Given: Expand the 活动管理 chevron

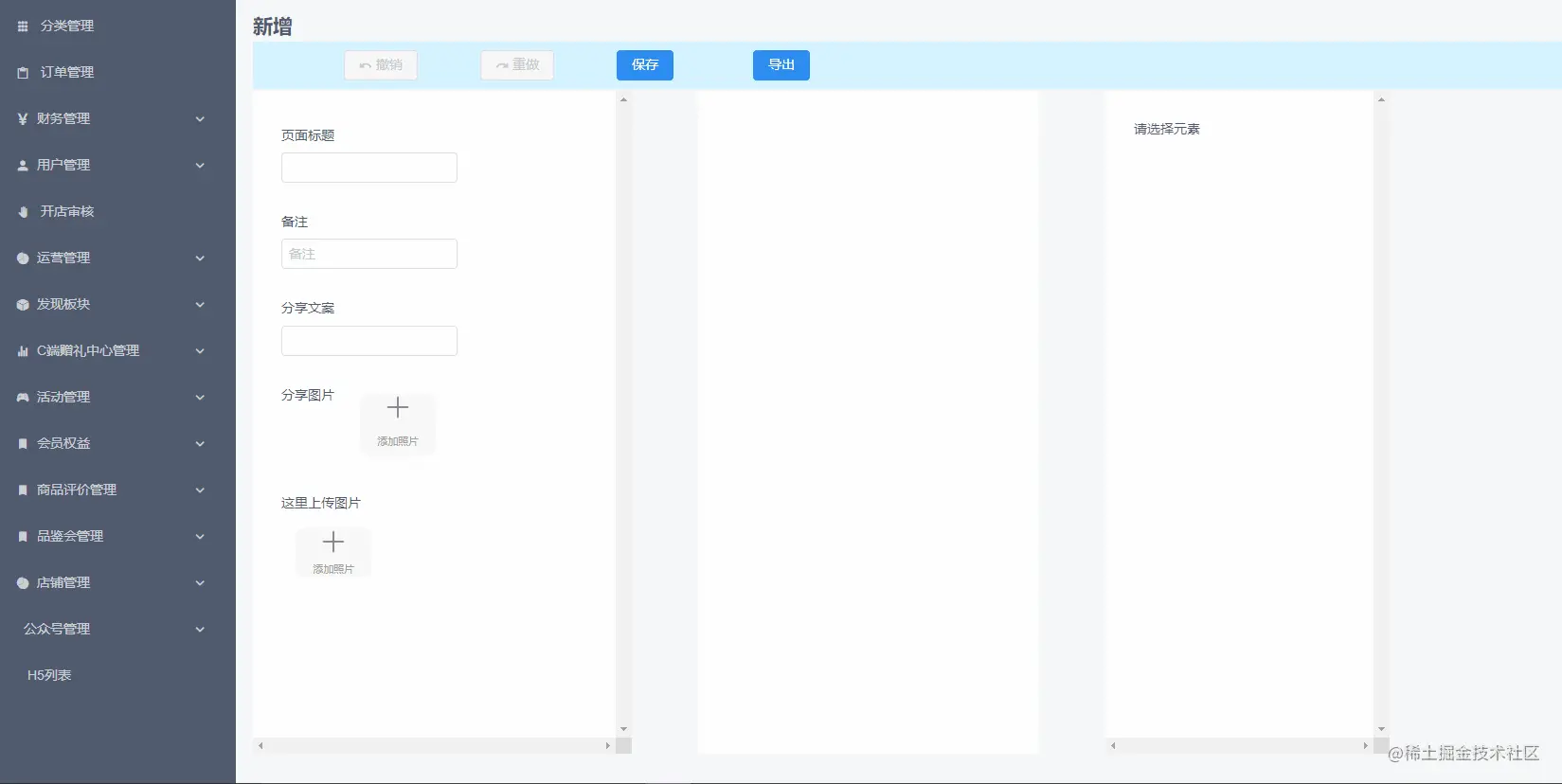Looking at the screenshot, I should [x=200, y=398].
